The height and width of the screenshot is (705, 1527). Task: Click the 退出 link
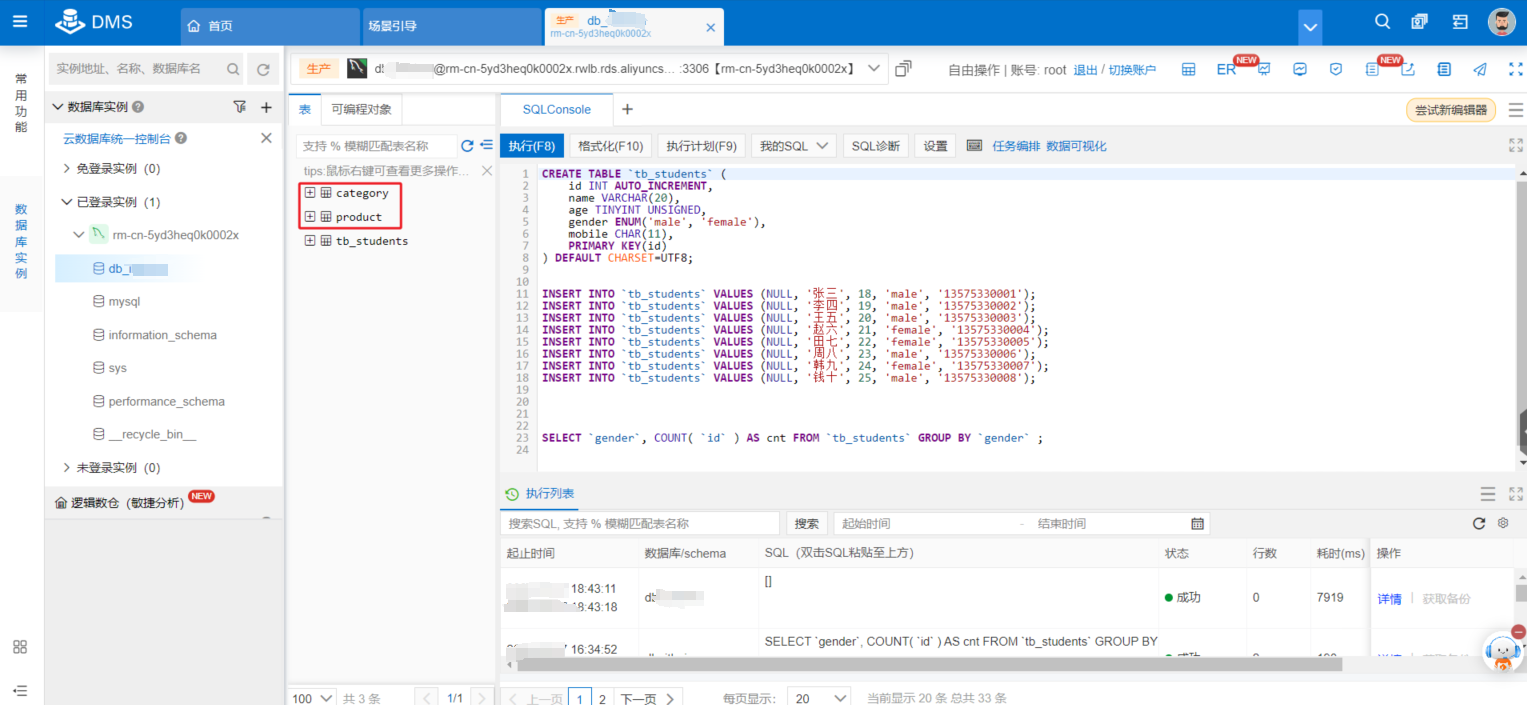(x=1085, y=69)
